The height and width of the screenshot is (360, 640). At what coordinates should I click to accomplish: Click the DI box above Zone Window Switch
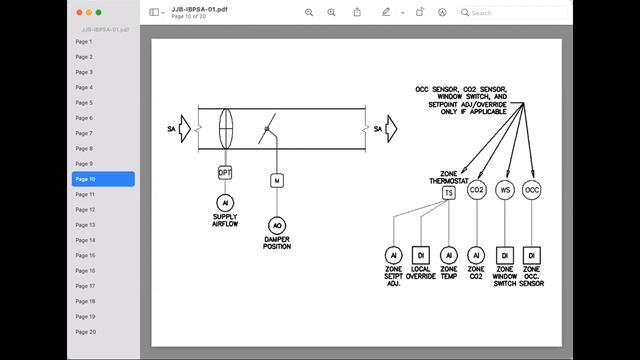tap(505, 256)
